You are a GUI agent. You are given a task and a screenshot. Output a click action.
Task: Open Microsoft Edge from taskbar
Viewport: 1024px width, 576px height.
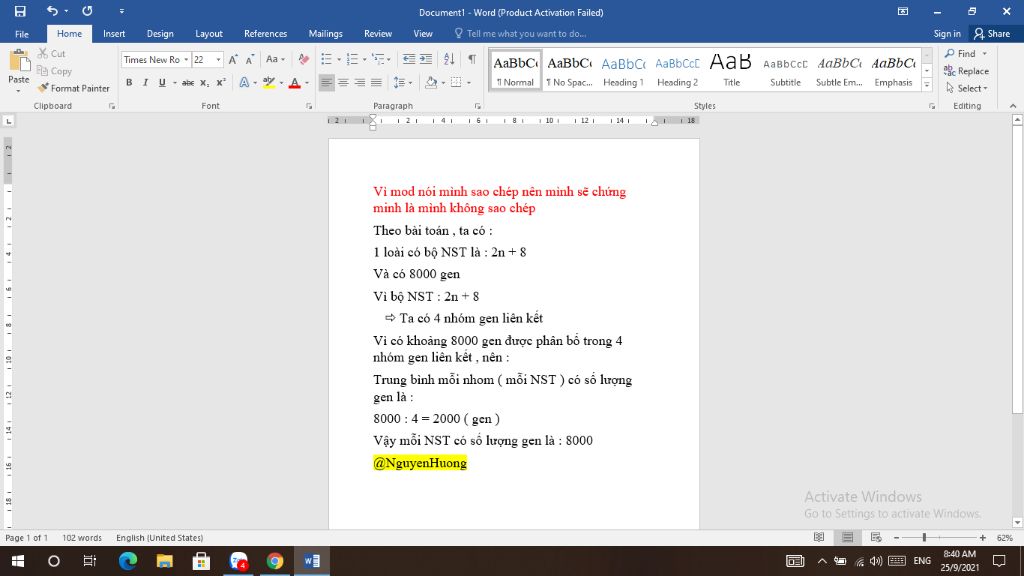128,561
